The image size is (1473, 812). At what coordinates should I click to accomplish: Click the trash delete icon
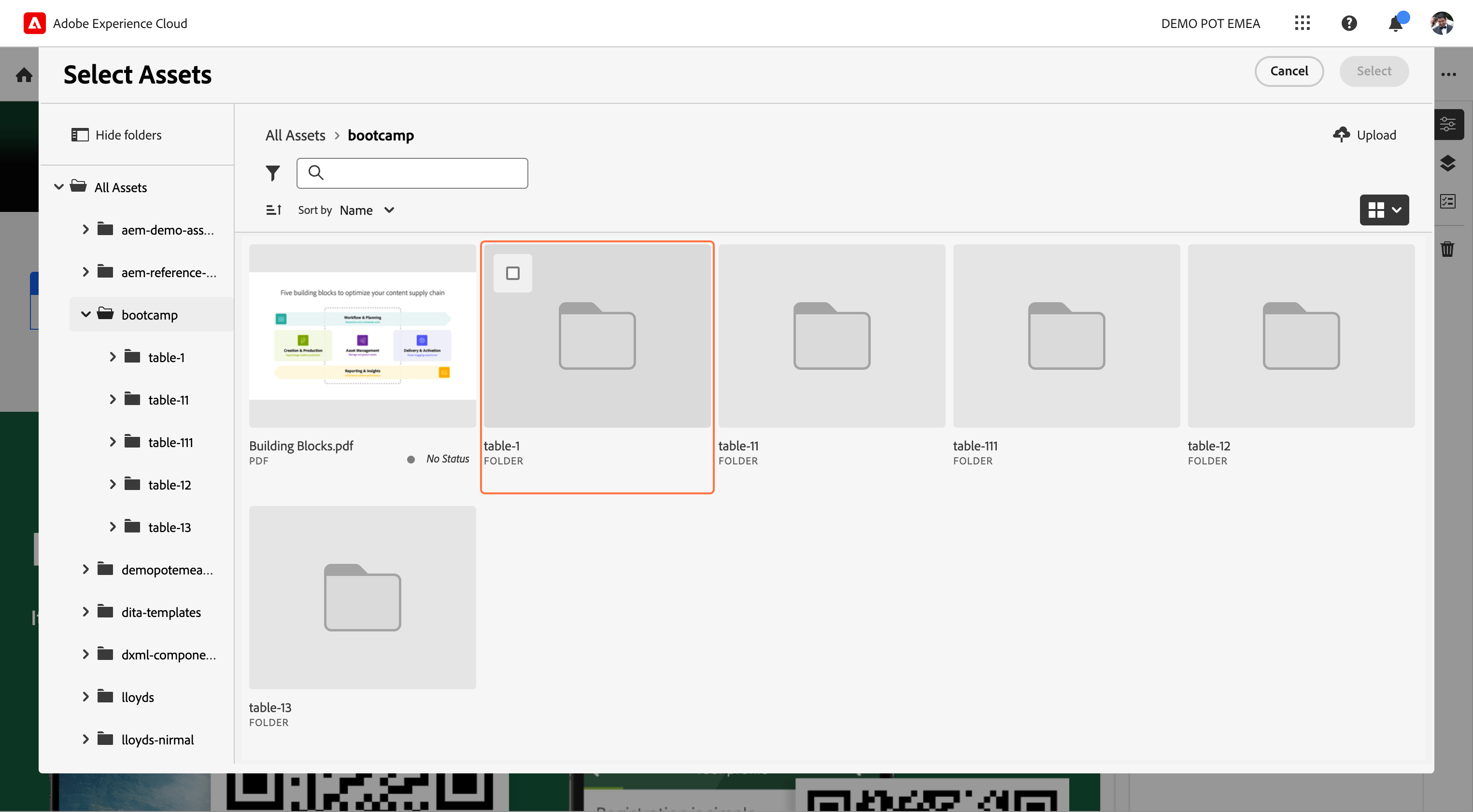point(1447,249)
